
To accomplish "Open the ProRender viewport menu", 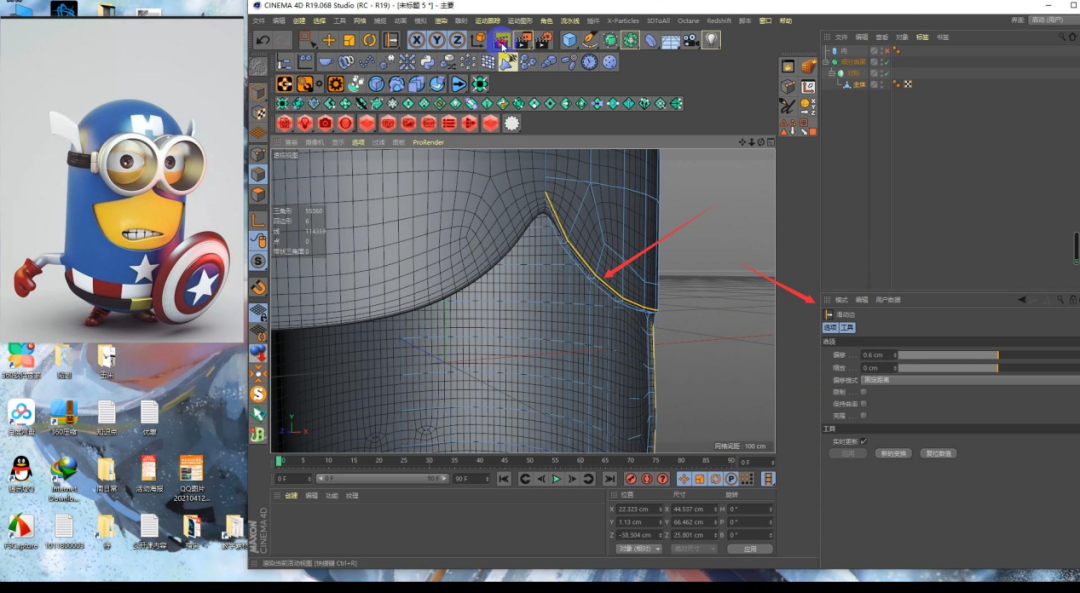I will pos(428,143).
